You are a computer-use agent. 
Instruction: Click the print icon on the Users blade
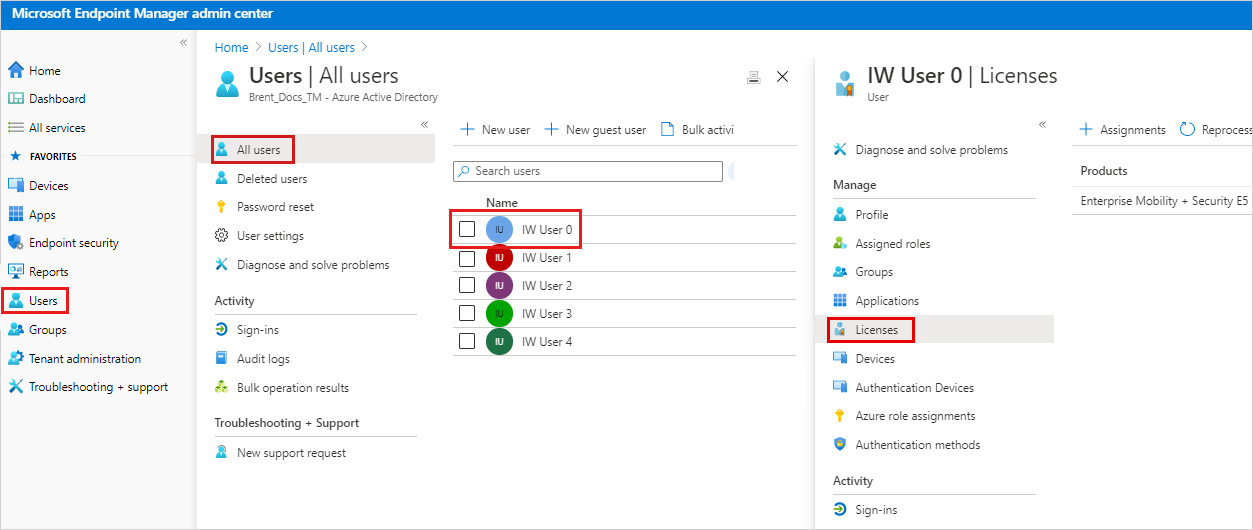click(x=754, y=77)
